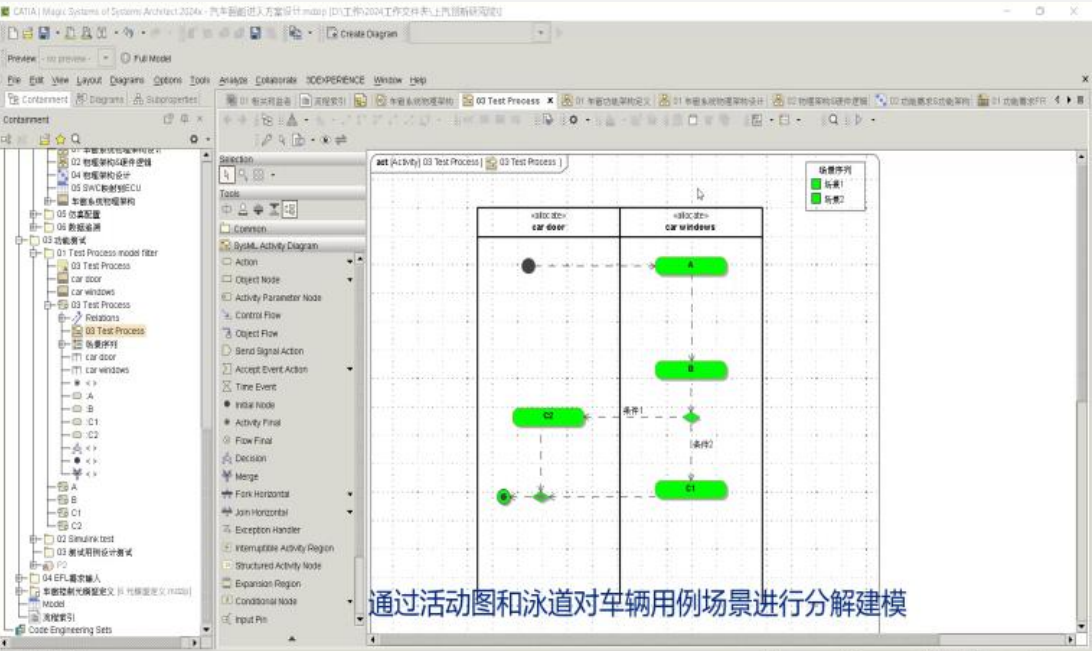1092x651 pixels.
Task: Toggle the green 场景1 legend checkbox
Action: coord(815,184)
